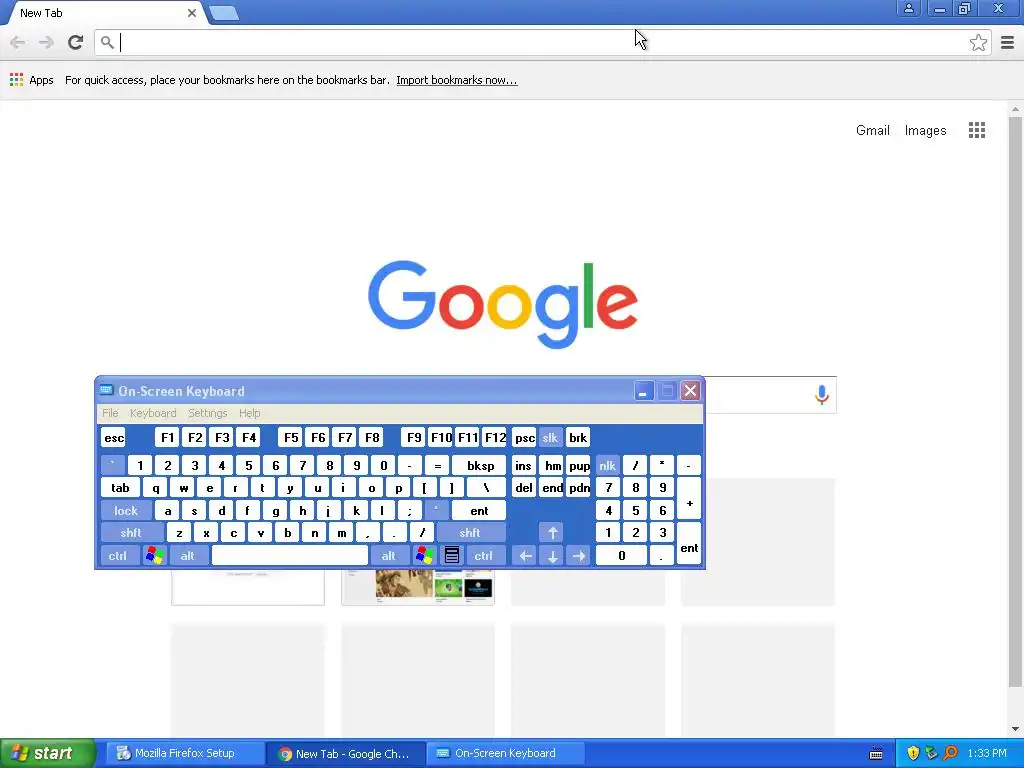Click the left Windows key on on-screen keyboard
Screen dimensions: 1024x768
tap(154, 556)
